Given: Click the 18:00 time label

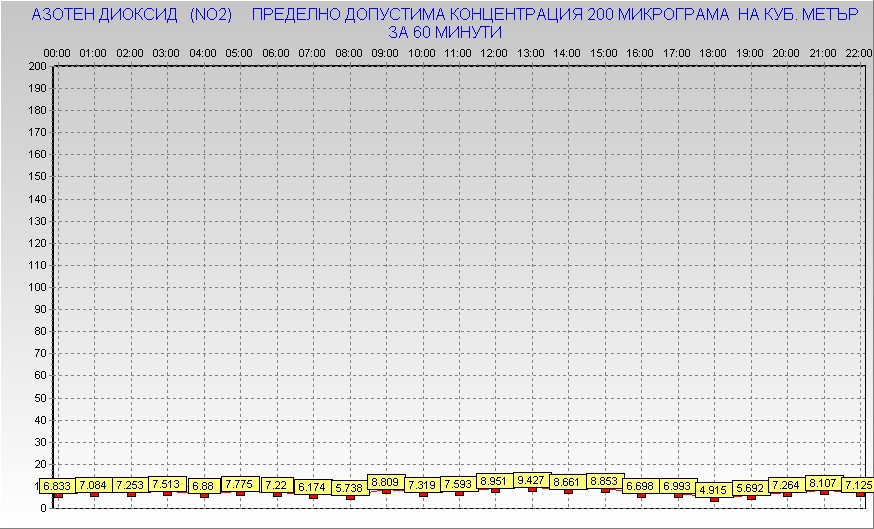Looking at the screenshot, I should click(x=713, y=52).
